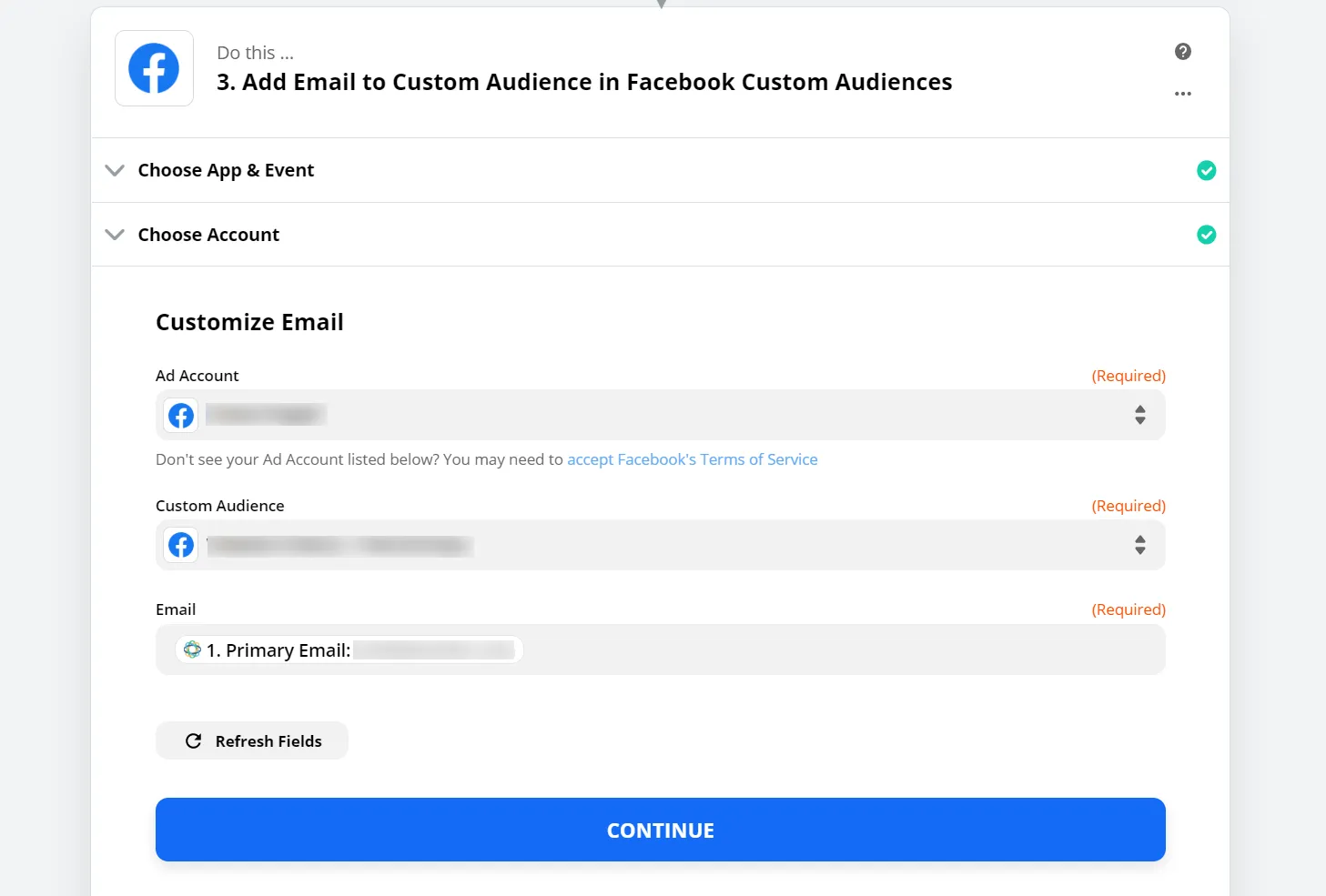Click the icon in Primary Email pill
The width and height of the screenshot is (1326, 896).
coord(192,649)
